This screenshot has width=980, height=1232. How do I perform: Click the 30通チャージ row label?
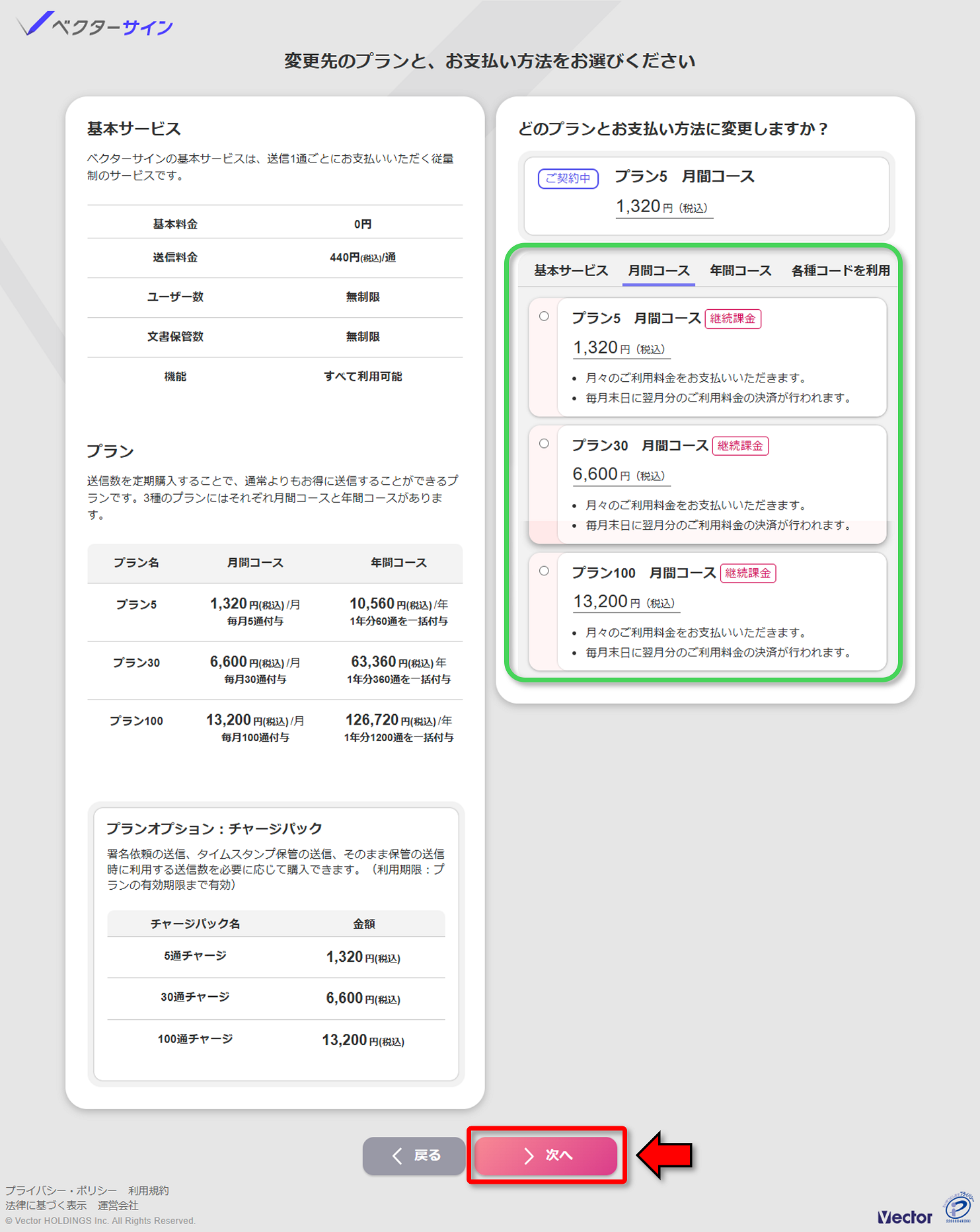195,997
